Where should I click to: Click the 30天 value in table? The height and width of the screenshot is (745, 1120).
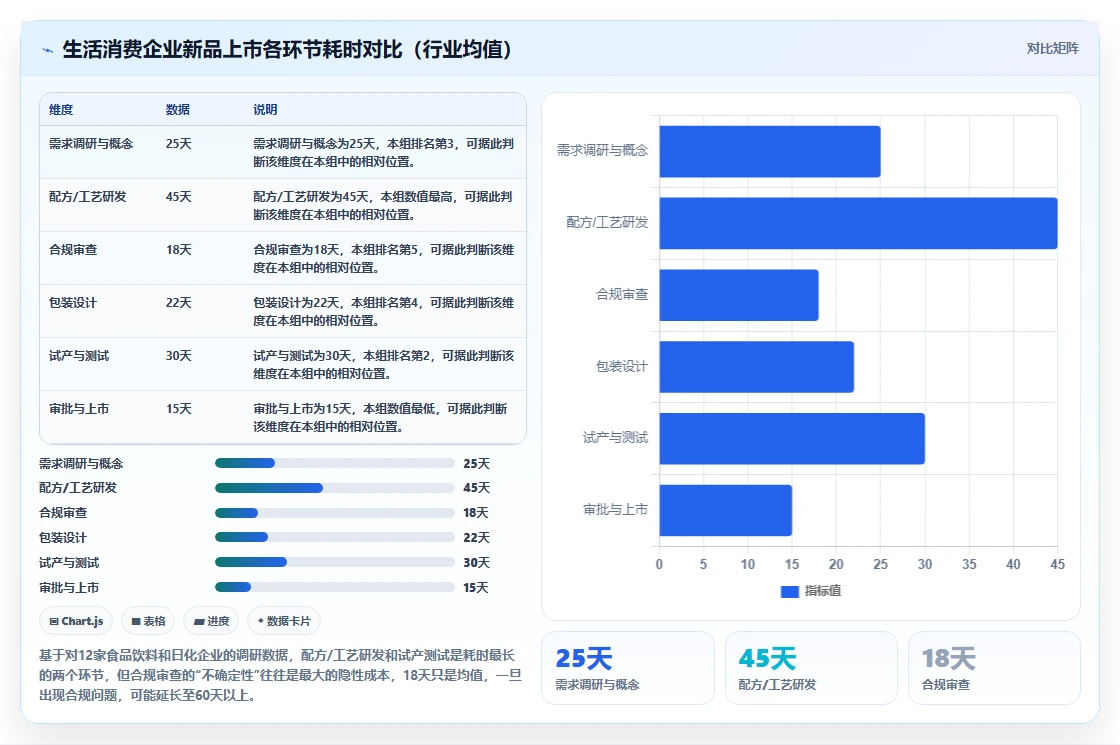click(x=179, y=355)
